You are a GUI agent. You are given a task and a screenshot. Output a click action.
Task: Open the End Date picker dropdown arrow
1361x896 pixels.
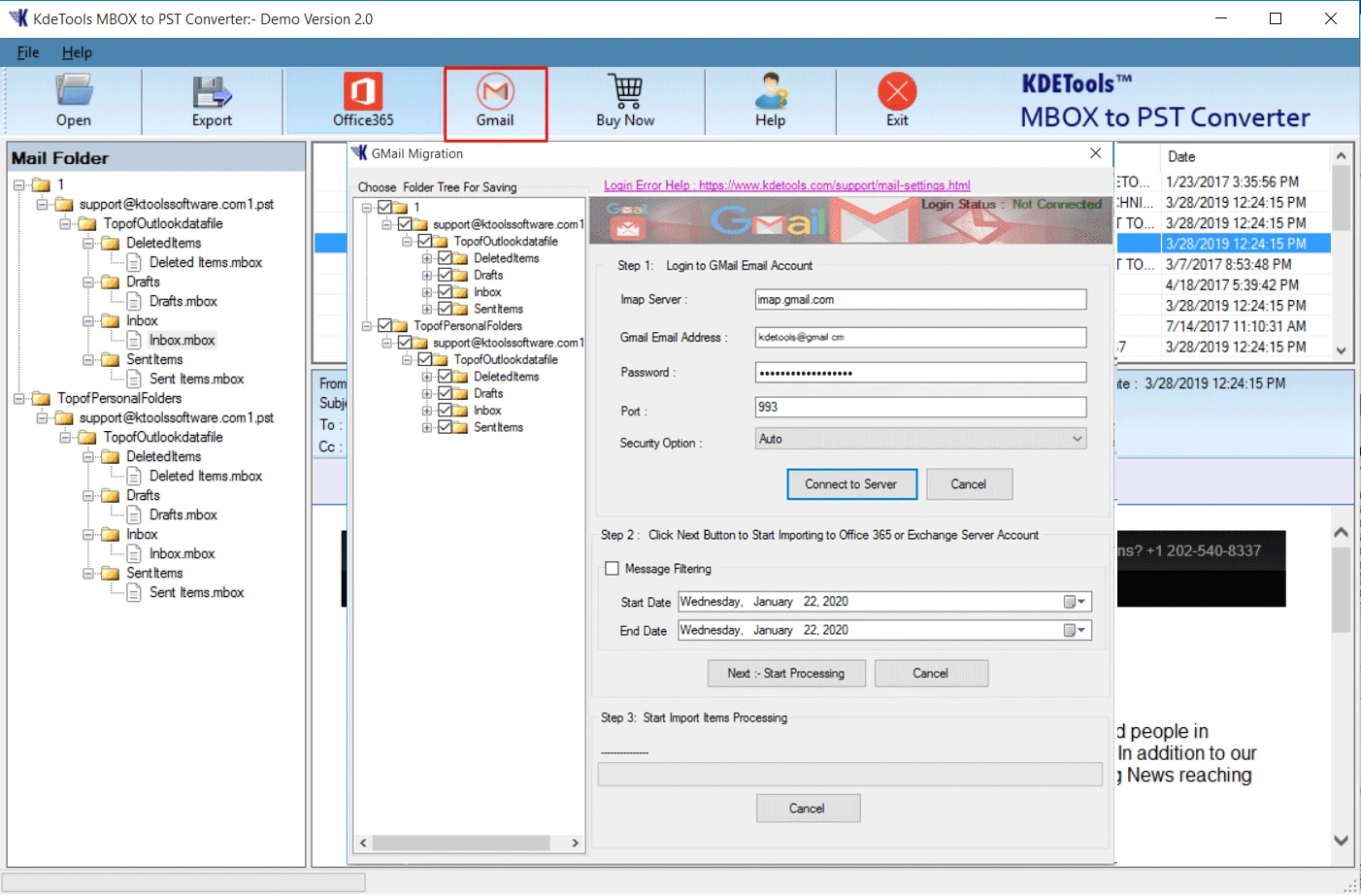point(1081,630)
